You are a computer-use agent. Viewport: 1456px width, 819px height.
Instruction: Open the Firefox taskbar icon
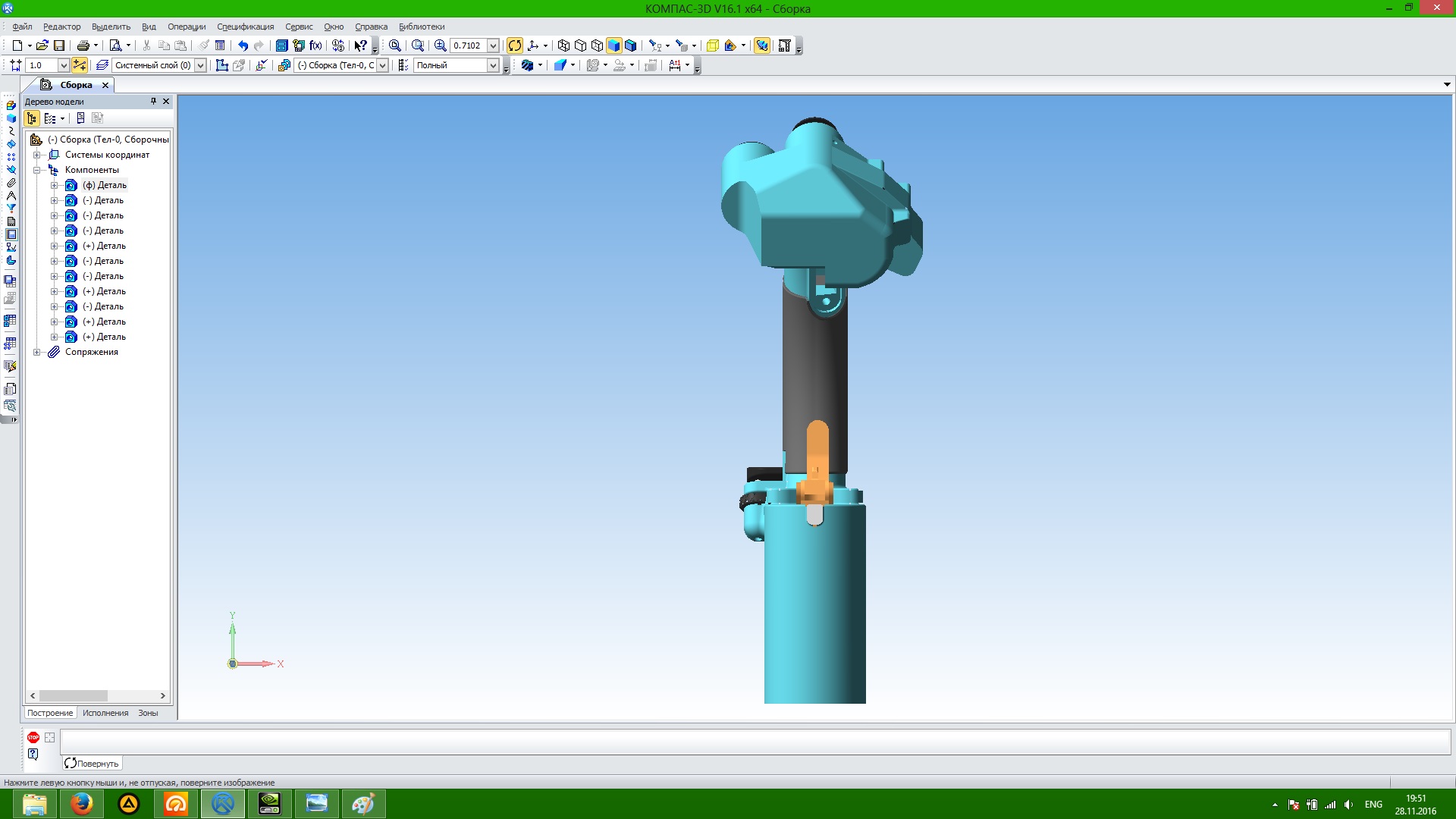81,804
